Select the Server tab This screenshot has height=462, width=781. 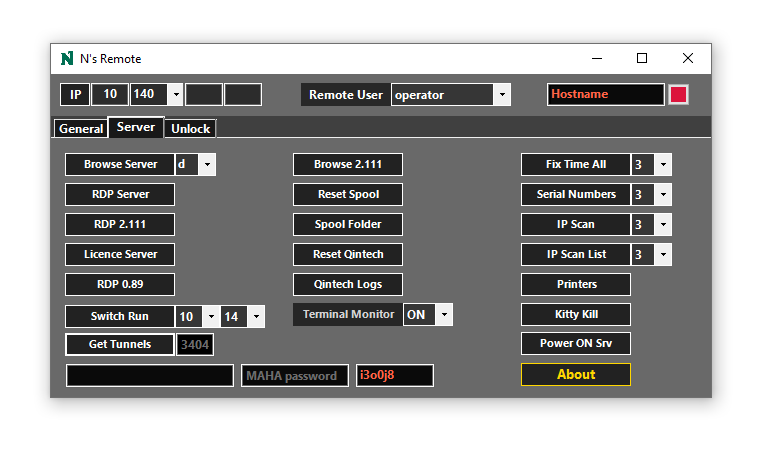point(135,127)
